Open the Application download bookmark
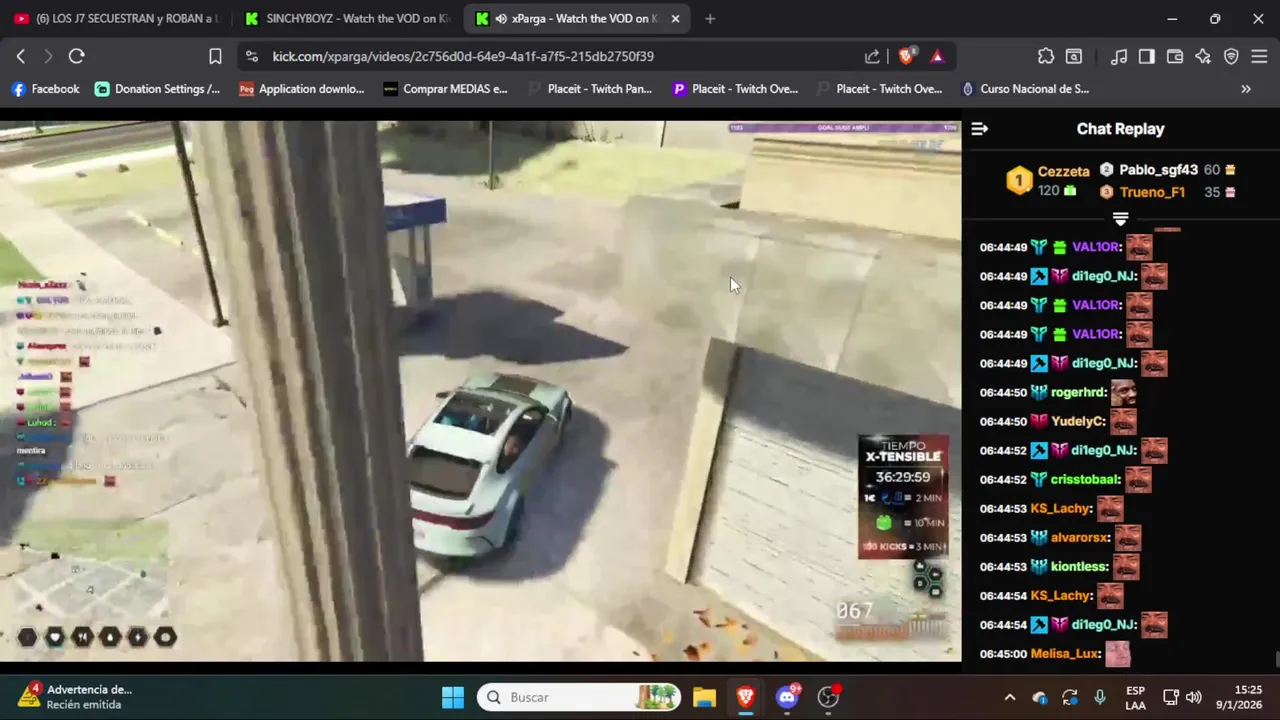 click(302, 89)
